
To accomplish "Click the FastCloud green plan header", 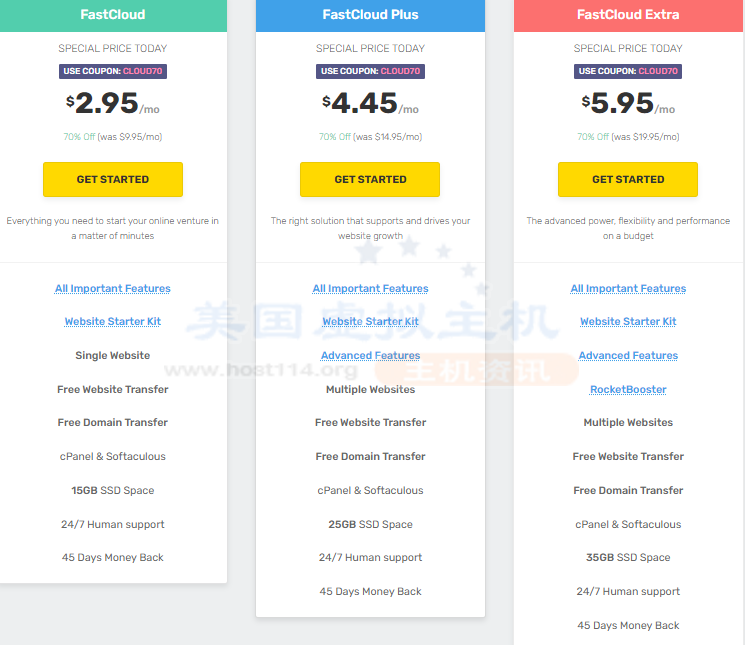I will point(113,15).
